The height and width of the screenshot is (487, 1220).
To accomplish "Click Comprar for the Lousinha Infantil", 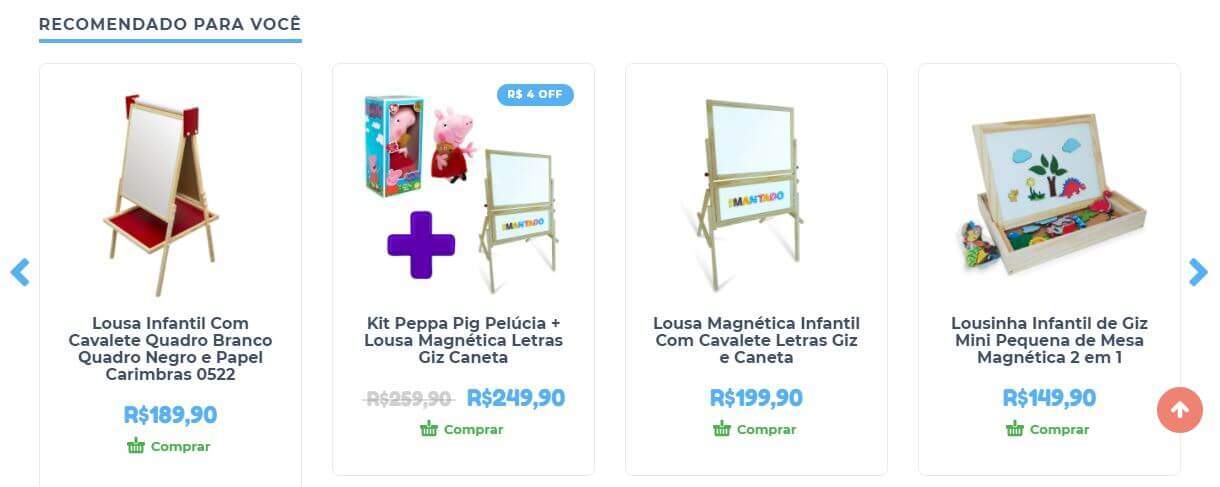I will pos(1059,429).
